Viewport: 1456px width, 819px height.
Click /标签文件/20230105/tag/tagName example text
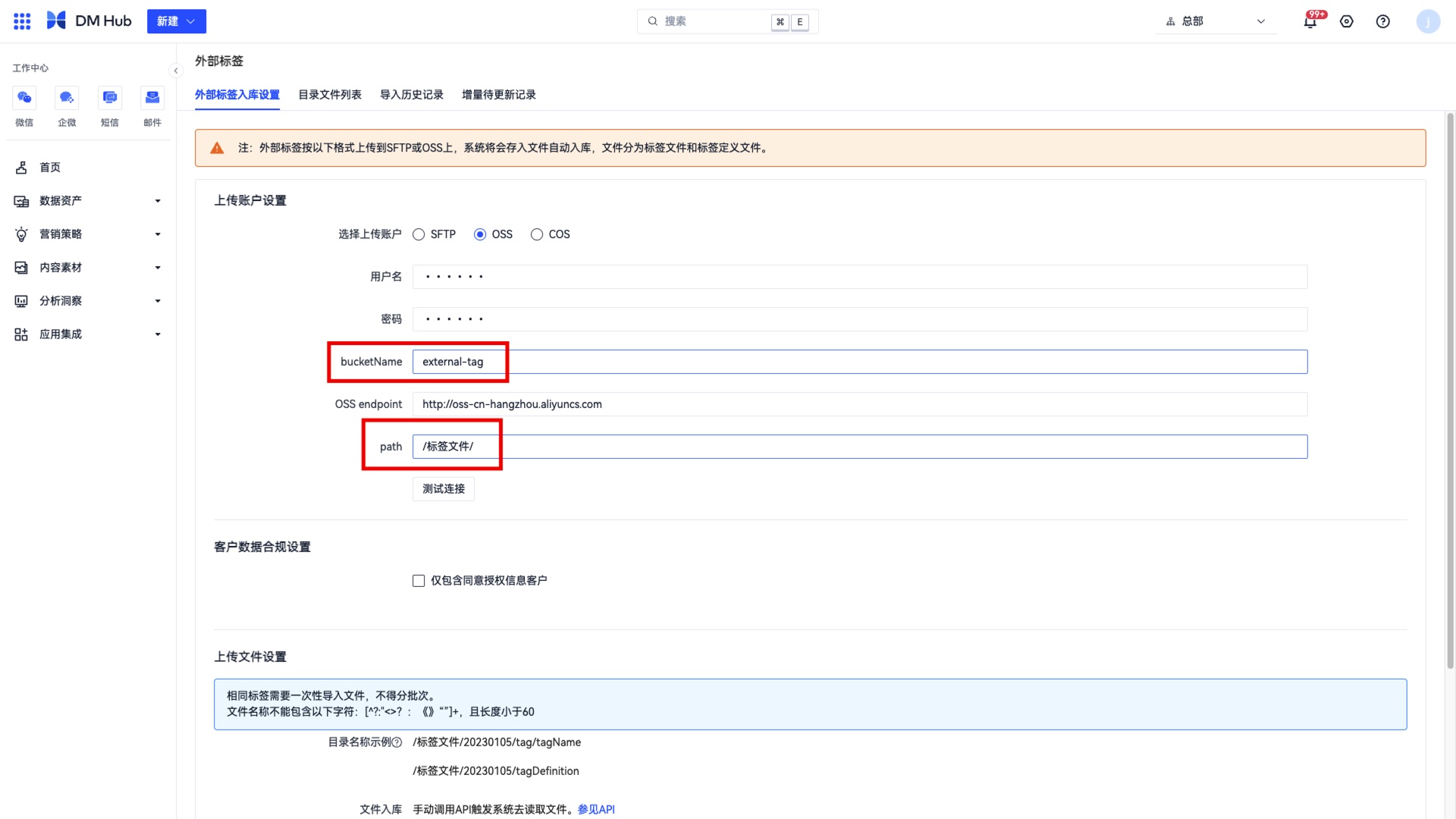click(497, 742)
